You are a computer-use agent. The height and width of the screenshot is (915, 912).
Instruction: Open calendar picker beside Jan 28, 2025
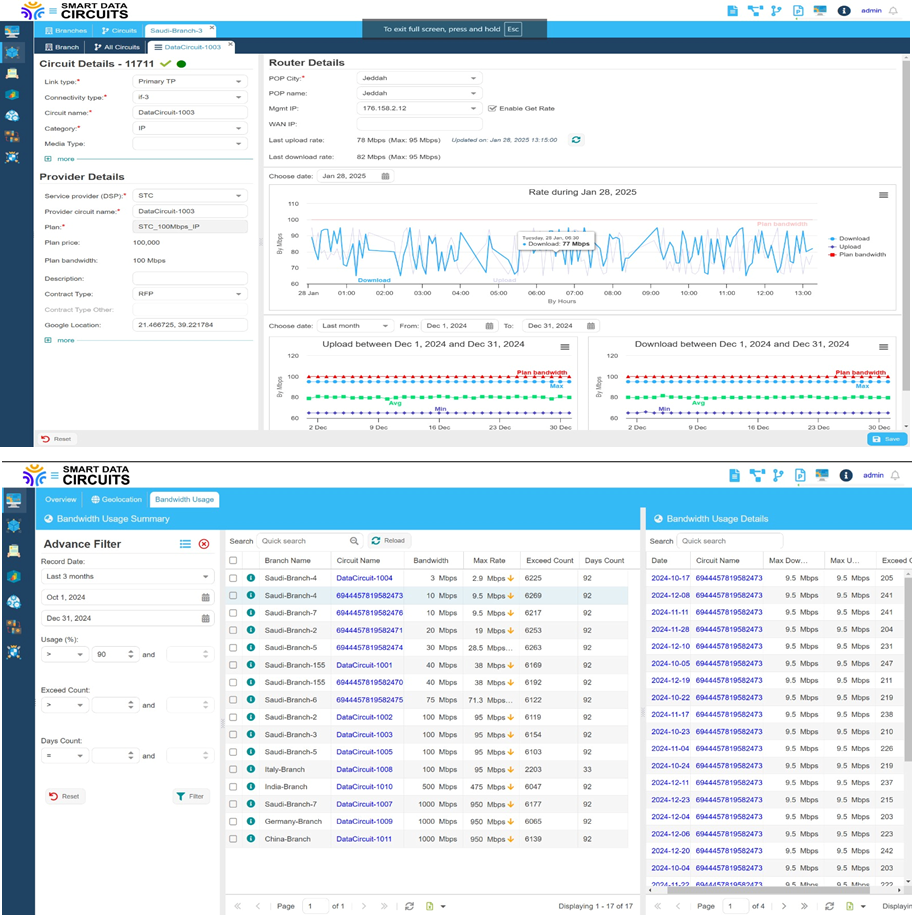[385, 176]
